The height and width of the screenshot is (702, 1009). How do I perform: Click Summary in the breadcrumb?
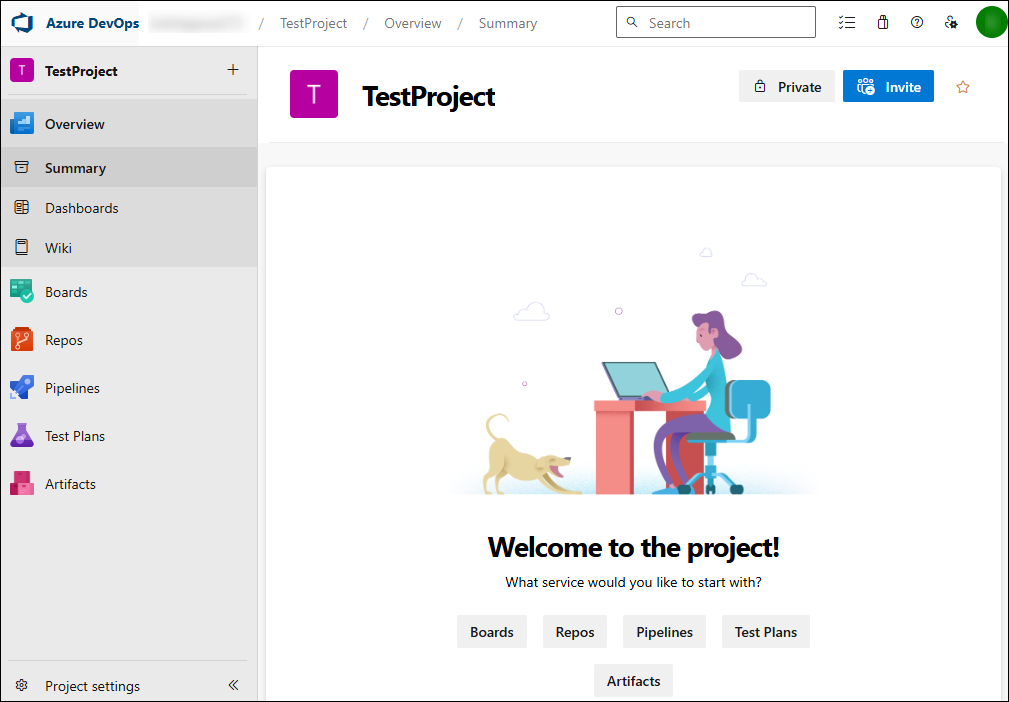508,23
